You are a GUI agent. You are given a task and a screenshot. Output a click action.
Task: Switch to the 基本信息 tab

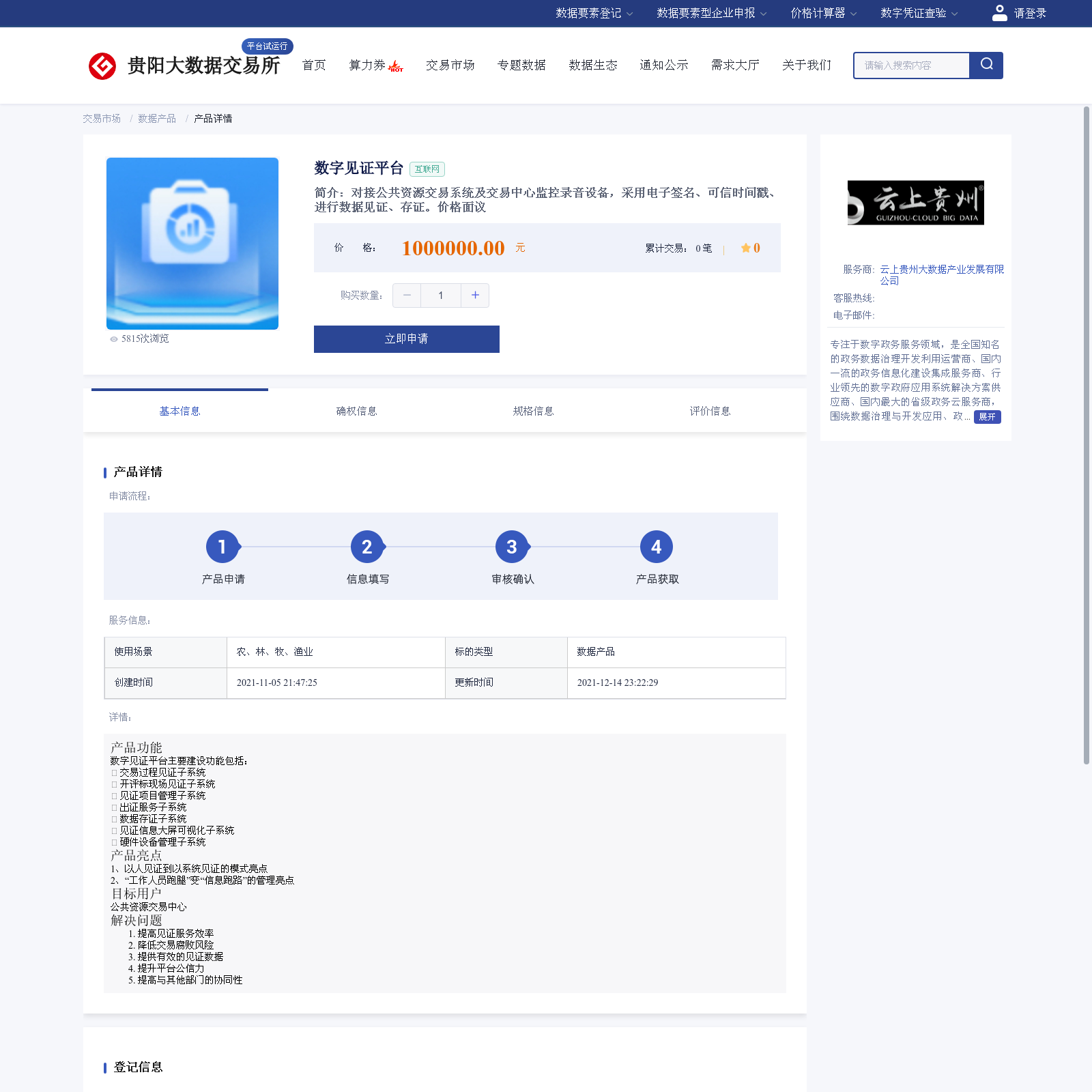[179, 411]
